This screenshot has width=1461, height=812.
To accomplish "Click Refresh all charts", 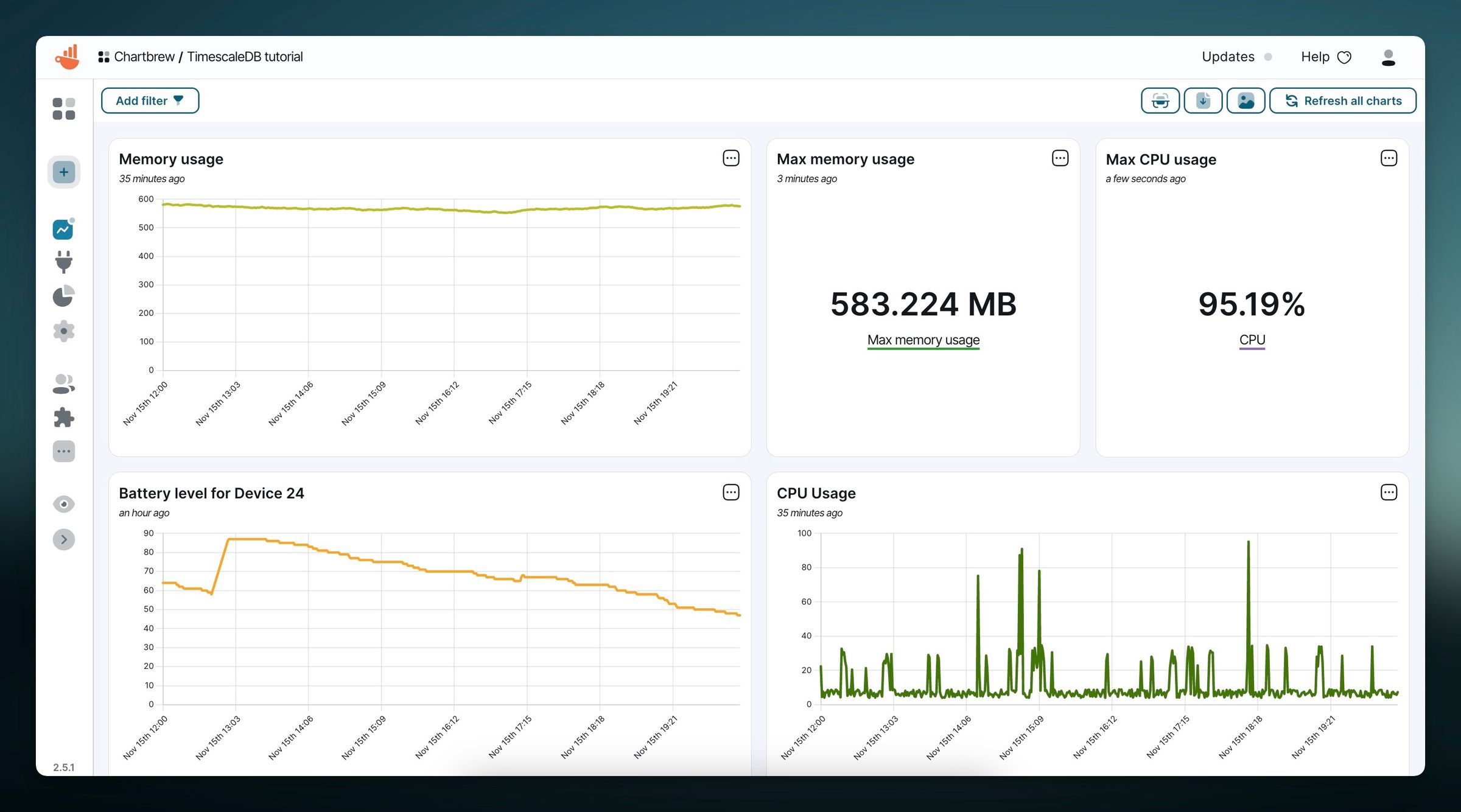I will click(1344, 100).
